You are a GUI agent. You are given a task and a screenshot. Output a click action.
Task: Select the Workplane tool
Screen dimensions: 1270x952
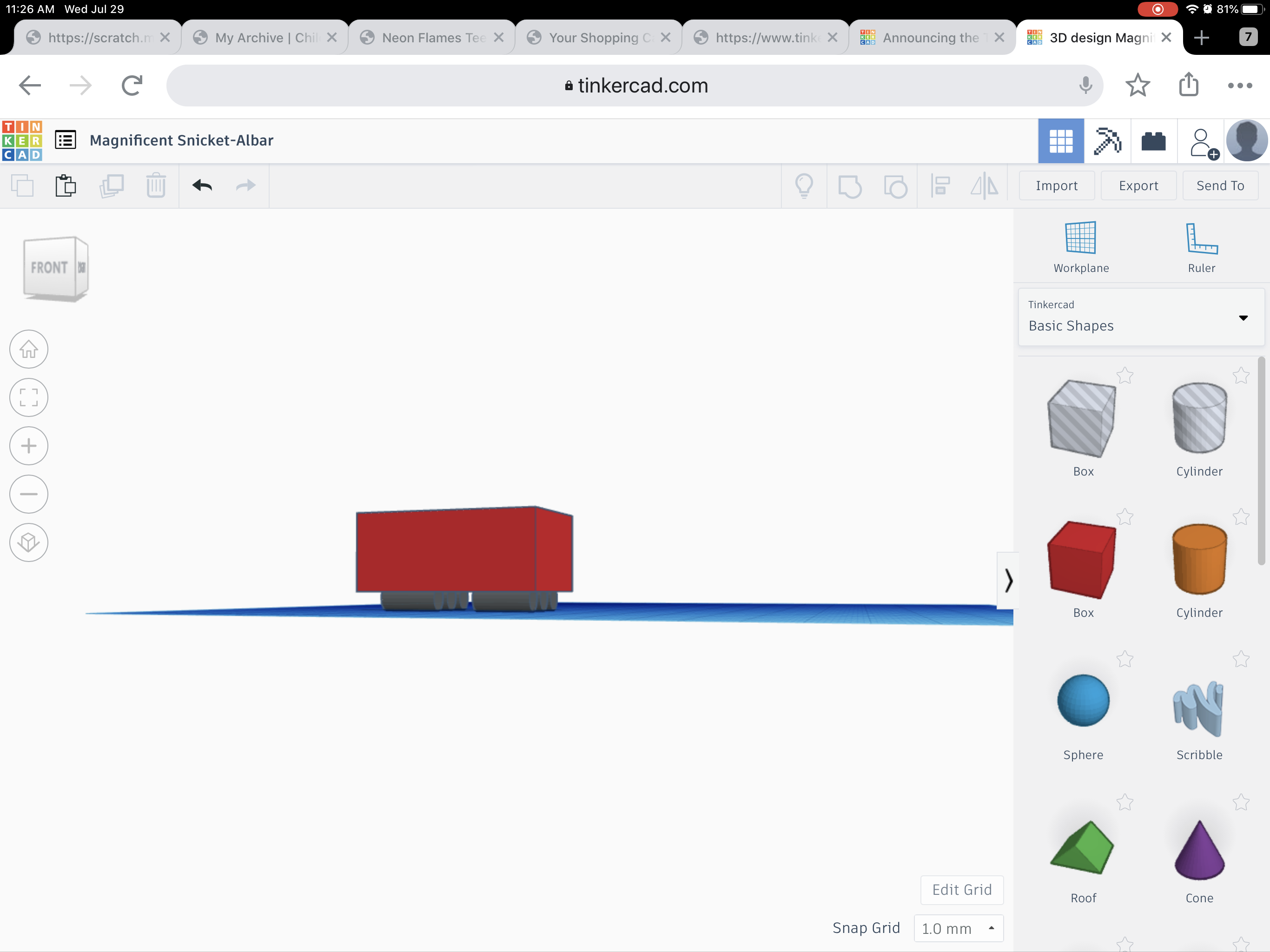[1081, 247]
